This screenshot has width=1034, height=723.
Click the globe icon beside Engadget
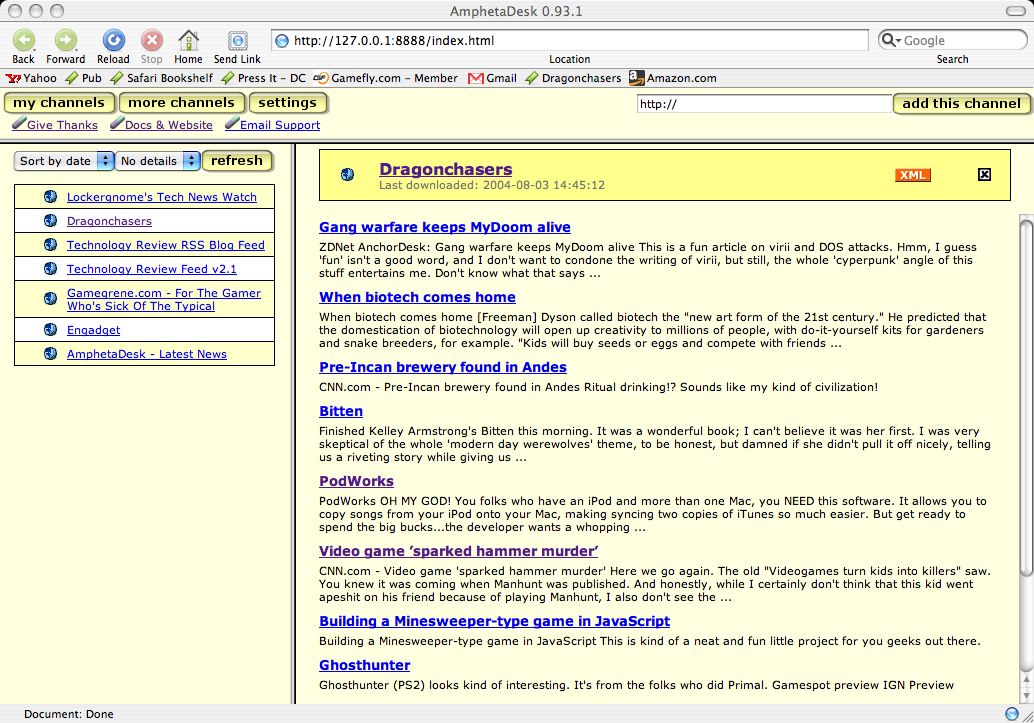tap(50, 330)
